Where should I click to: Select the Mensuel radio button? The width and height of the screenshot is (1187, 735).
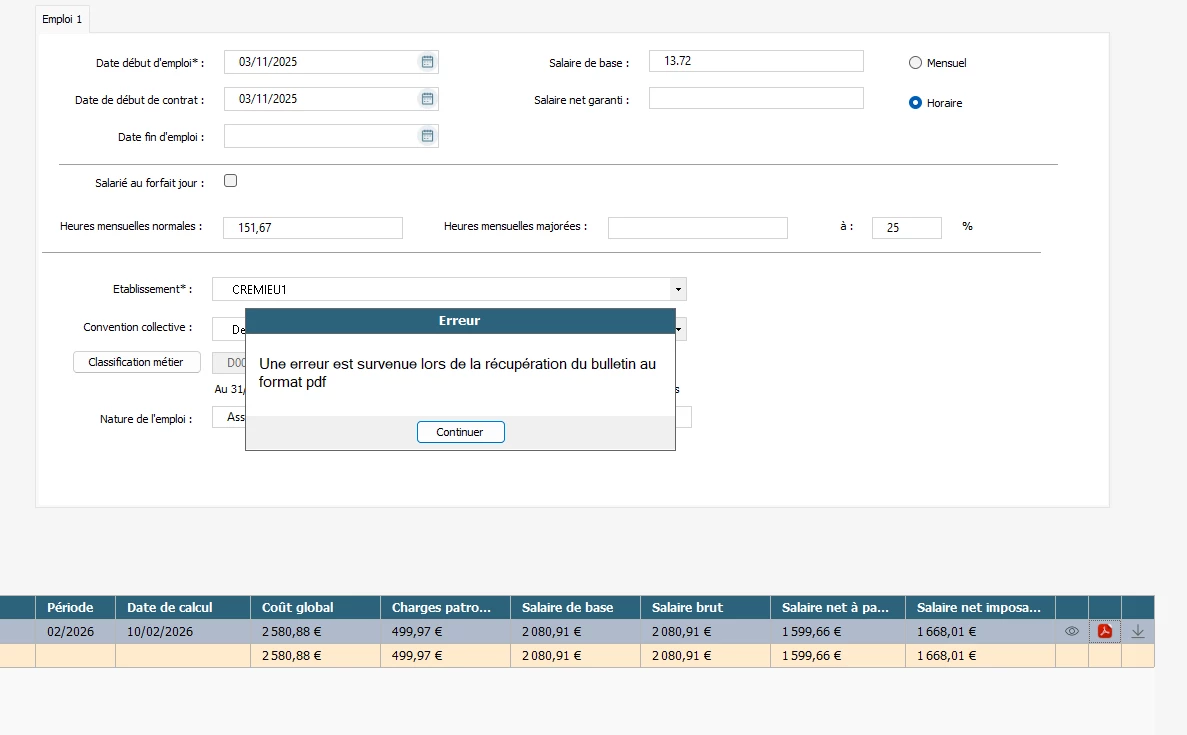tap(915, 63)
